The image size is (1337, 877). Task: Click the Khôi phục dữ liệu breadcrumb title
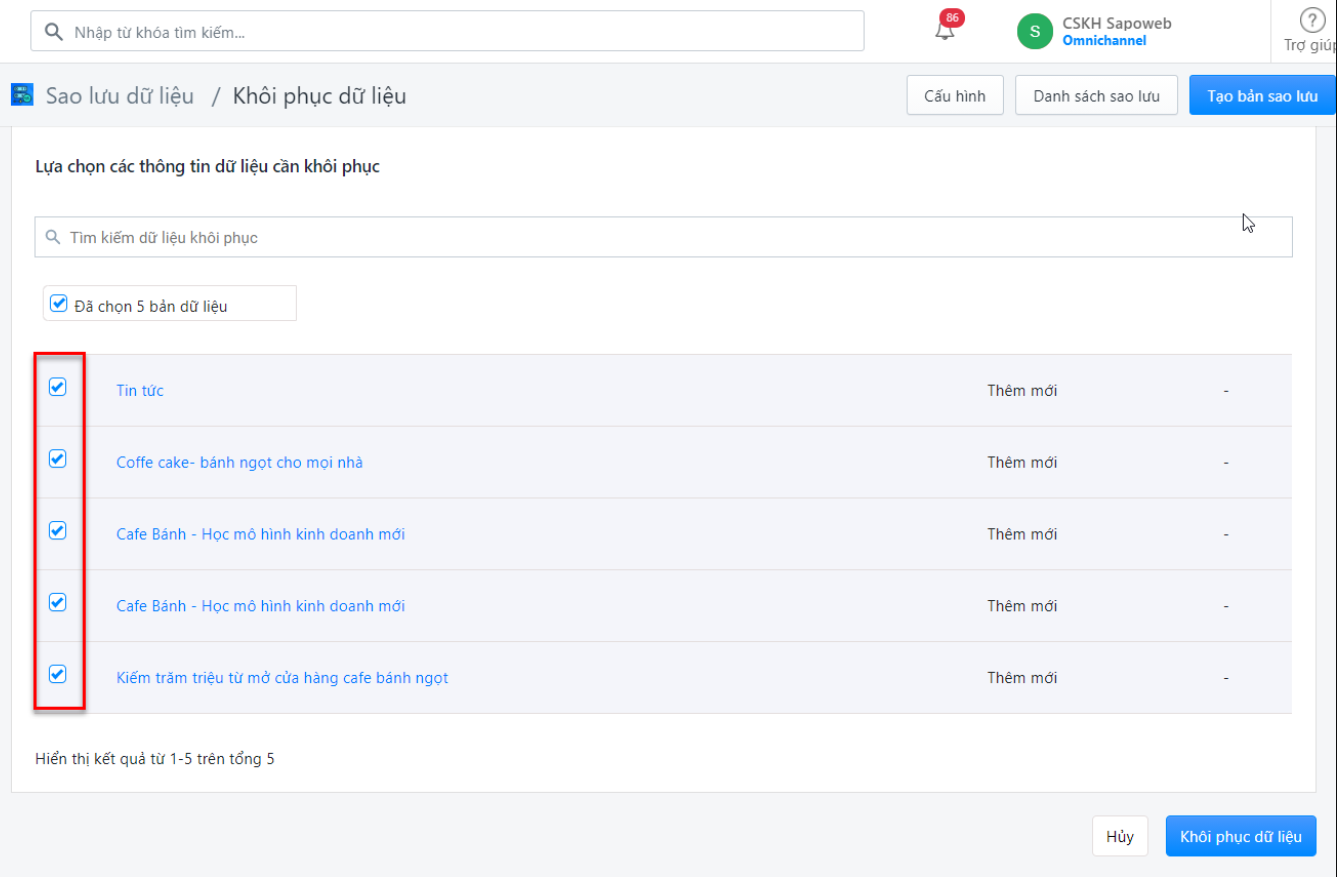click(320, 96)
